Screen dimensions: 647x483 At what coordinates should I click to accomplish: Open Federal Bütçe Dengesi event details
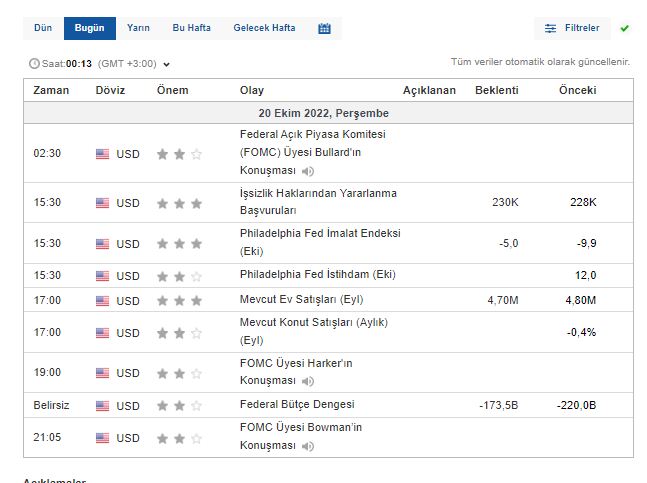[297, 405]
